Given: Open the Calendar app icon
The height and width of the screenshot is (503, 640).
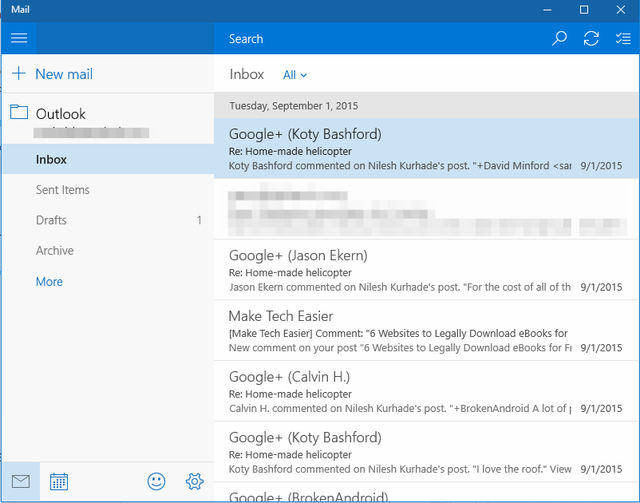Looking at the screenshot, I should coord(59,481).
